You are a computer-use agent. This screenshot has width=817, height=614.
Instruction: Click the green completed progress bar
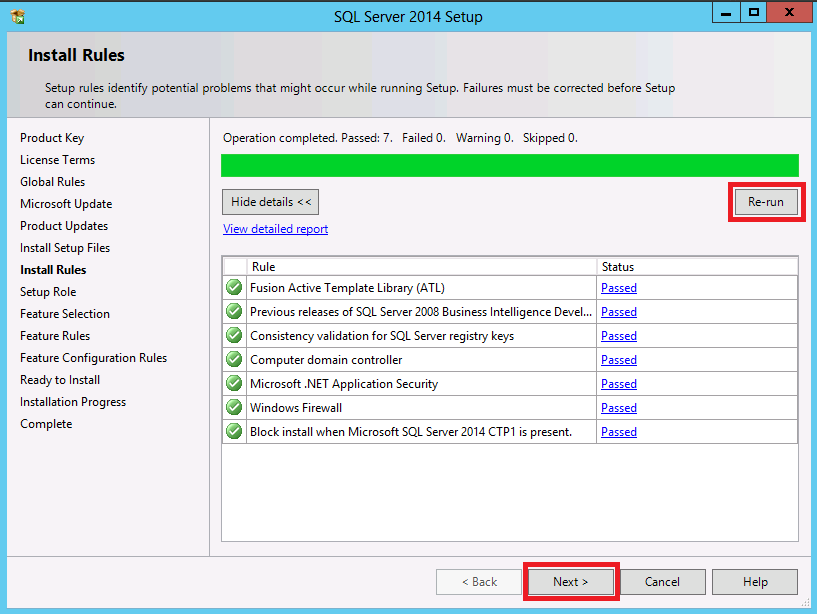click(x=510, y=165)
